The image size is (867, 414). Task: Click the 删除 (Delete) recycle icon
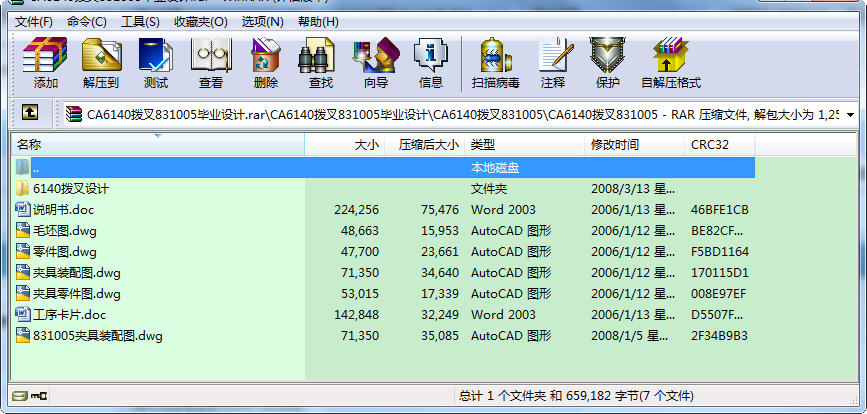click(x=265, y=56)
